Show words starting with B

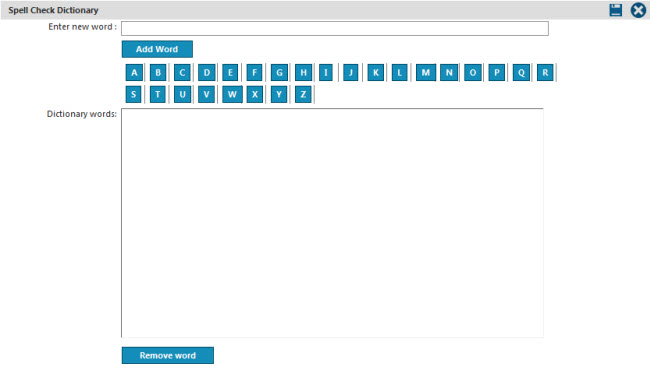click(x=158, y=73)
